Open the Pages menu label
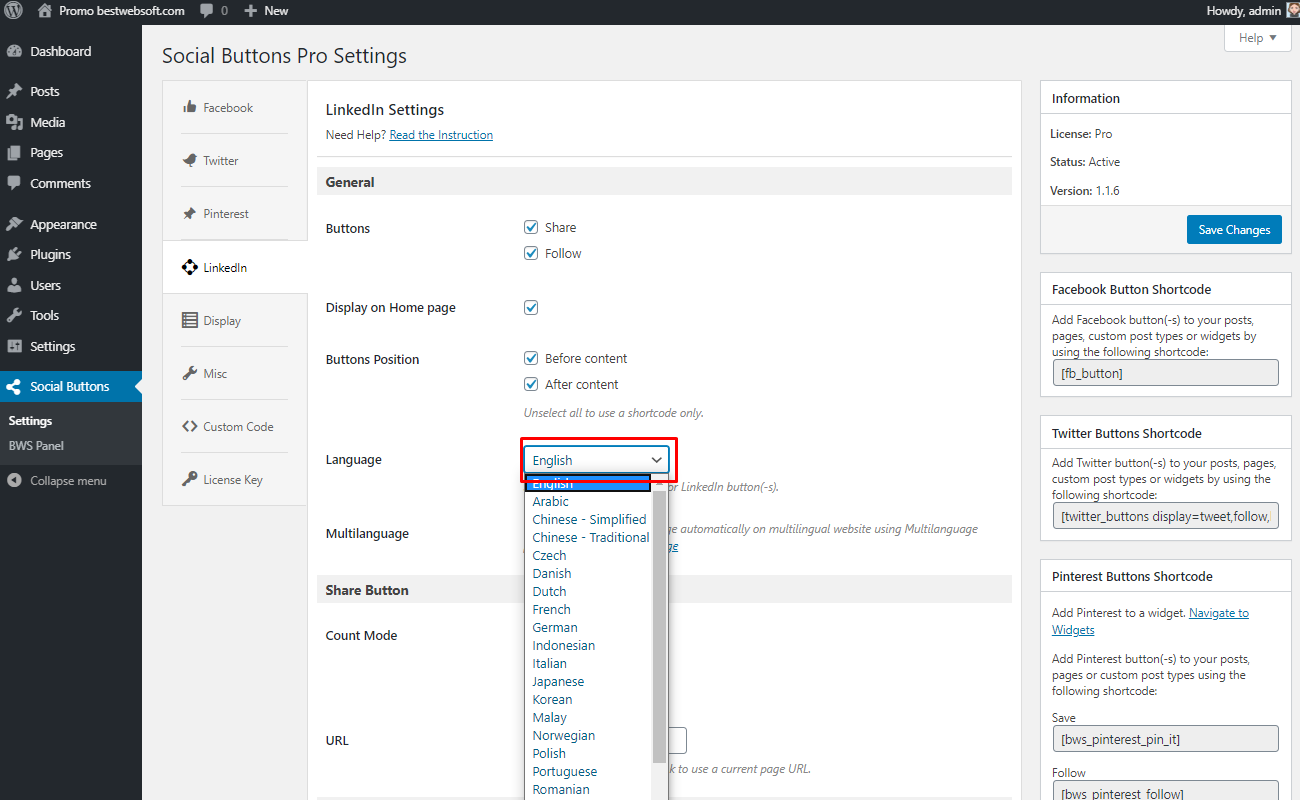 47,153
